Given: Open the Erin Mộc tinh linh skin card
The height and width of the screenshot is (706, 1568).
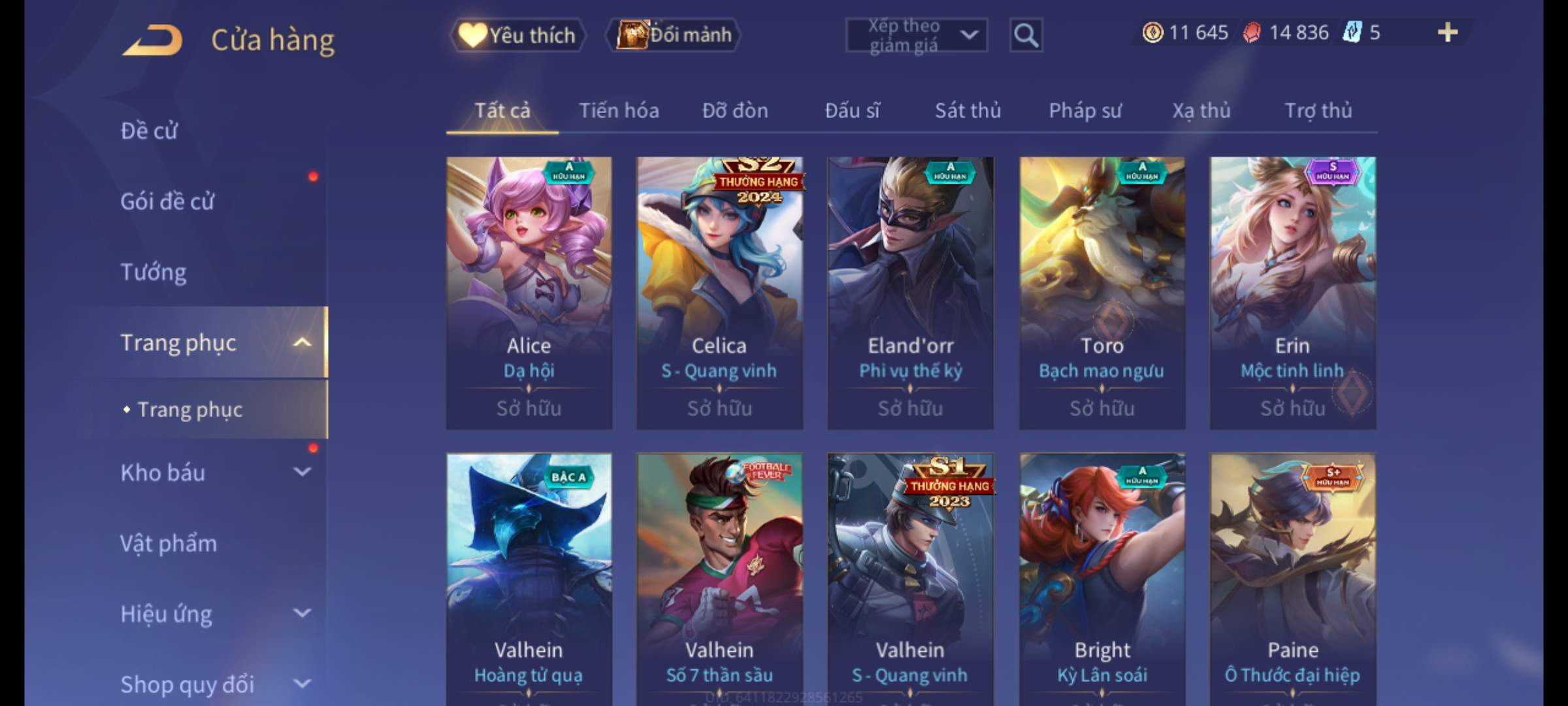Looking at the screenshot, I should click(x=1292, y=293).
